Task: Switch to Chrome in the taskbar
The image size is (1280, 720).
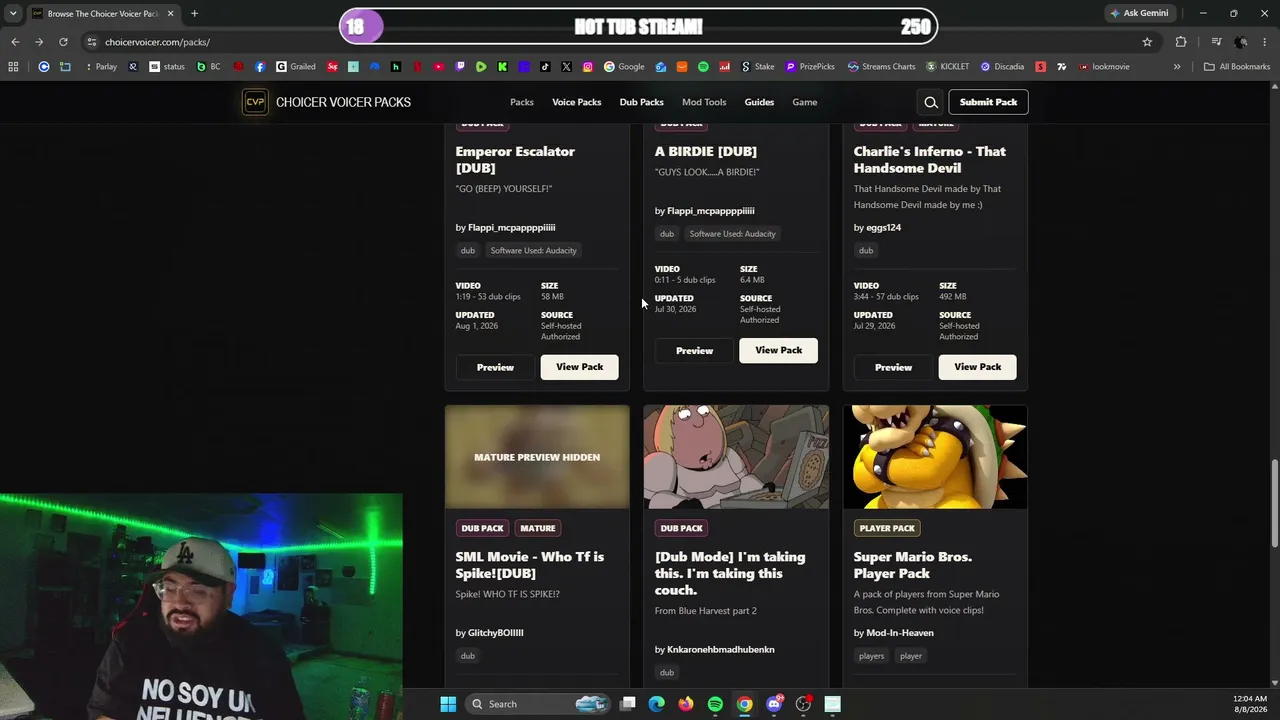Action: pyautogui.click(x=744, y=704)
